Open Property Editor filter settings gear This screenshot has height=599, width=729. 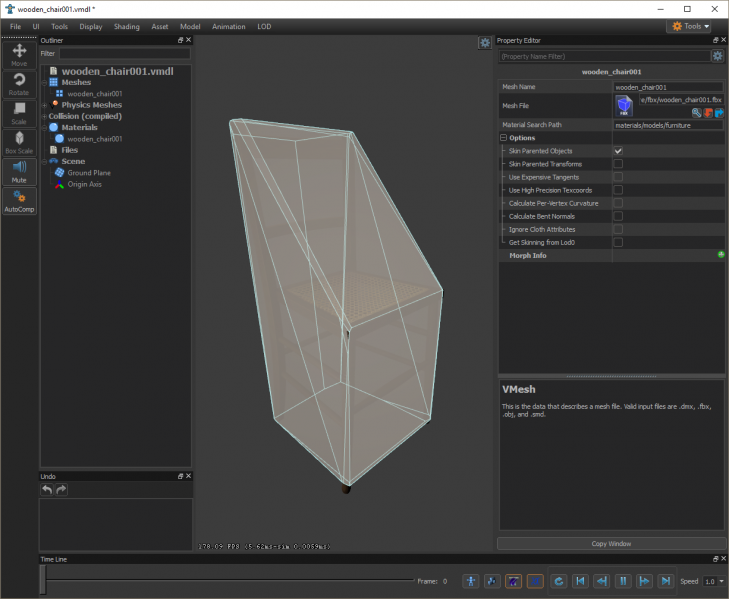[717, 56]
